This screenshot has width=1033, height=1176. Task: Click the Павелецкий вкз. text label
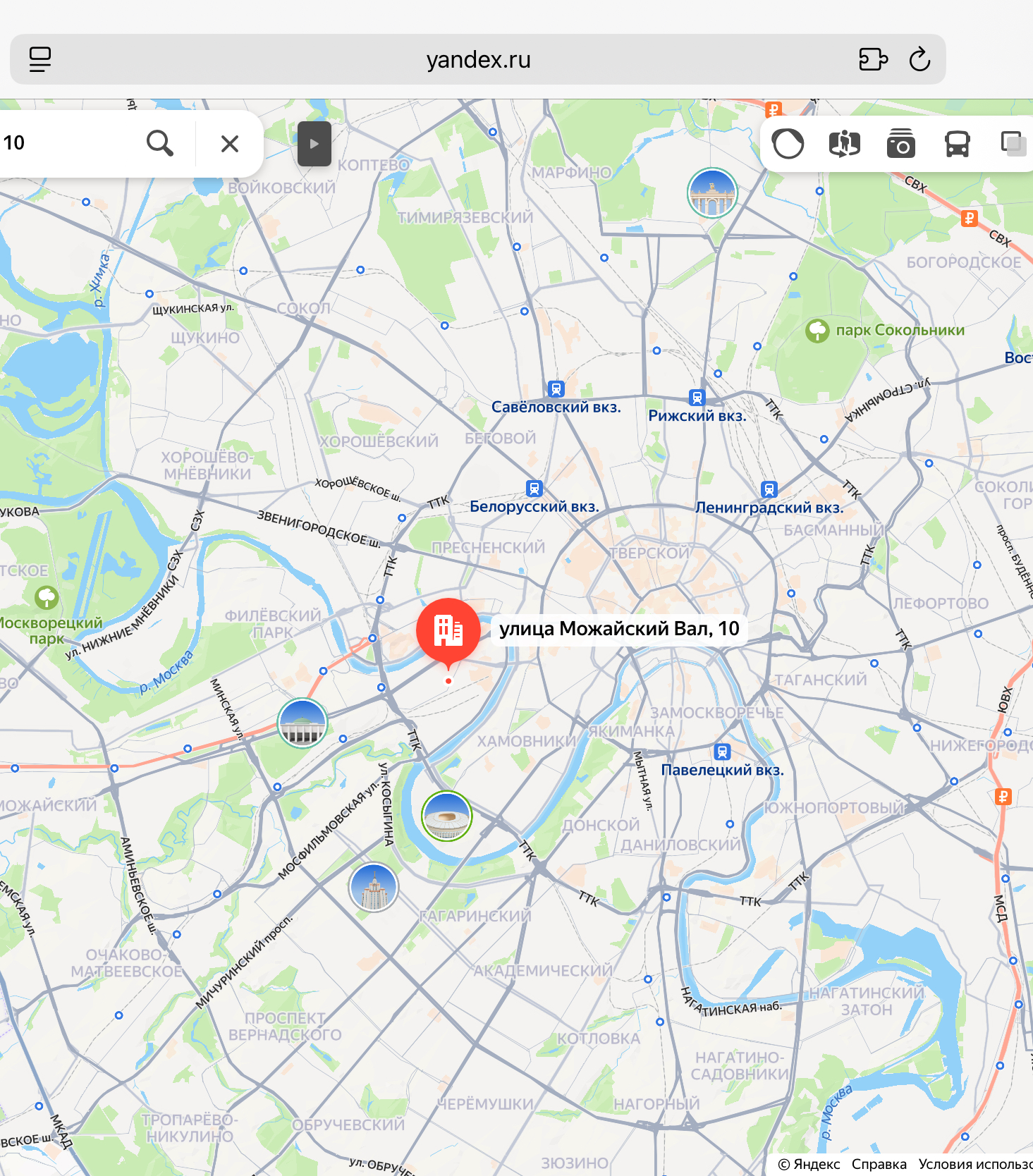722,770
